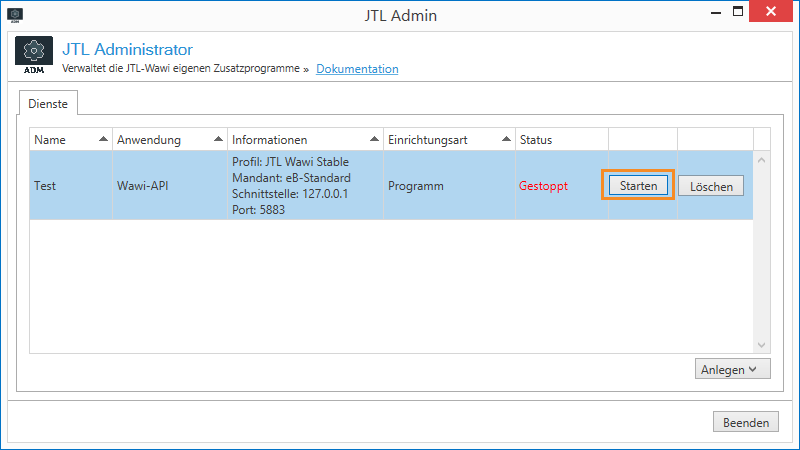The image size is (800, 450).
Task: Switch to the Dienste tab
Action: coord(49,103)
